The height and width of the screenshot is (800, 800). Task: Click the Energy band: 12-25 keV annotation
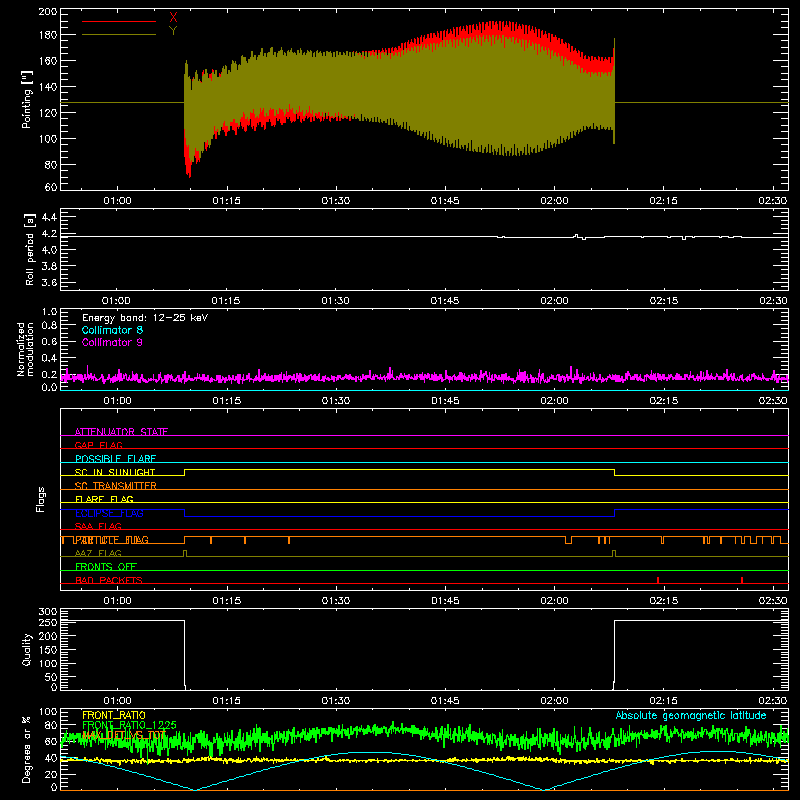tap(145, 318)
